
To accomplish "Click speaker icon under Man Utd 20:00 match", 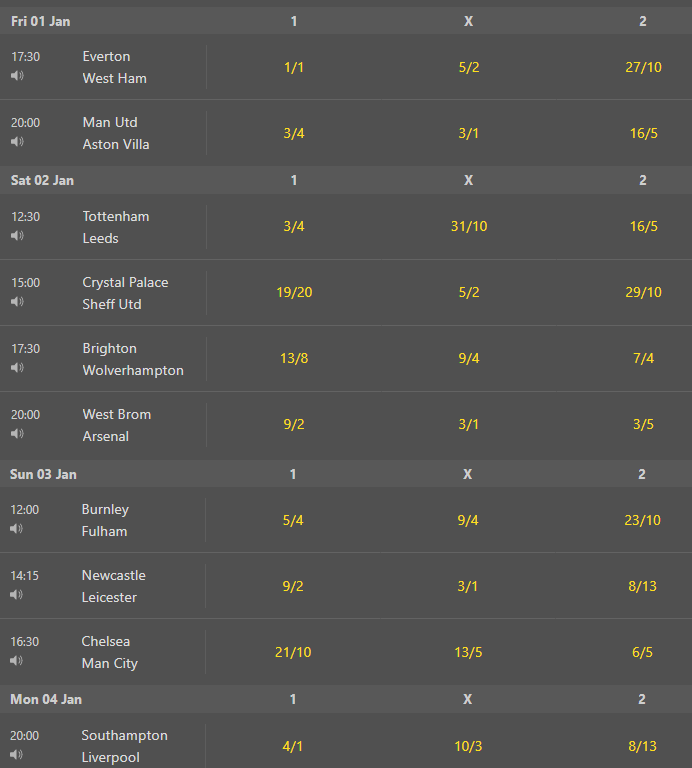I will tap(17, 142).
